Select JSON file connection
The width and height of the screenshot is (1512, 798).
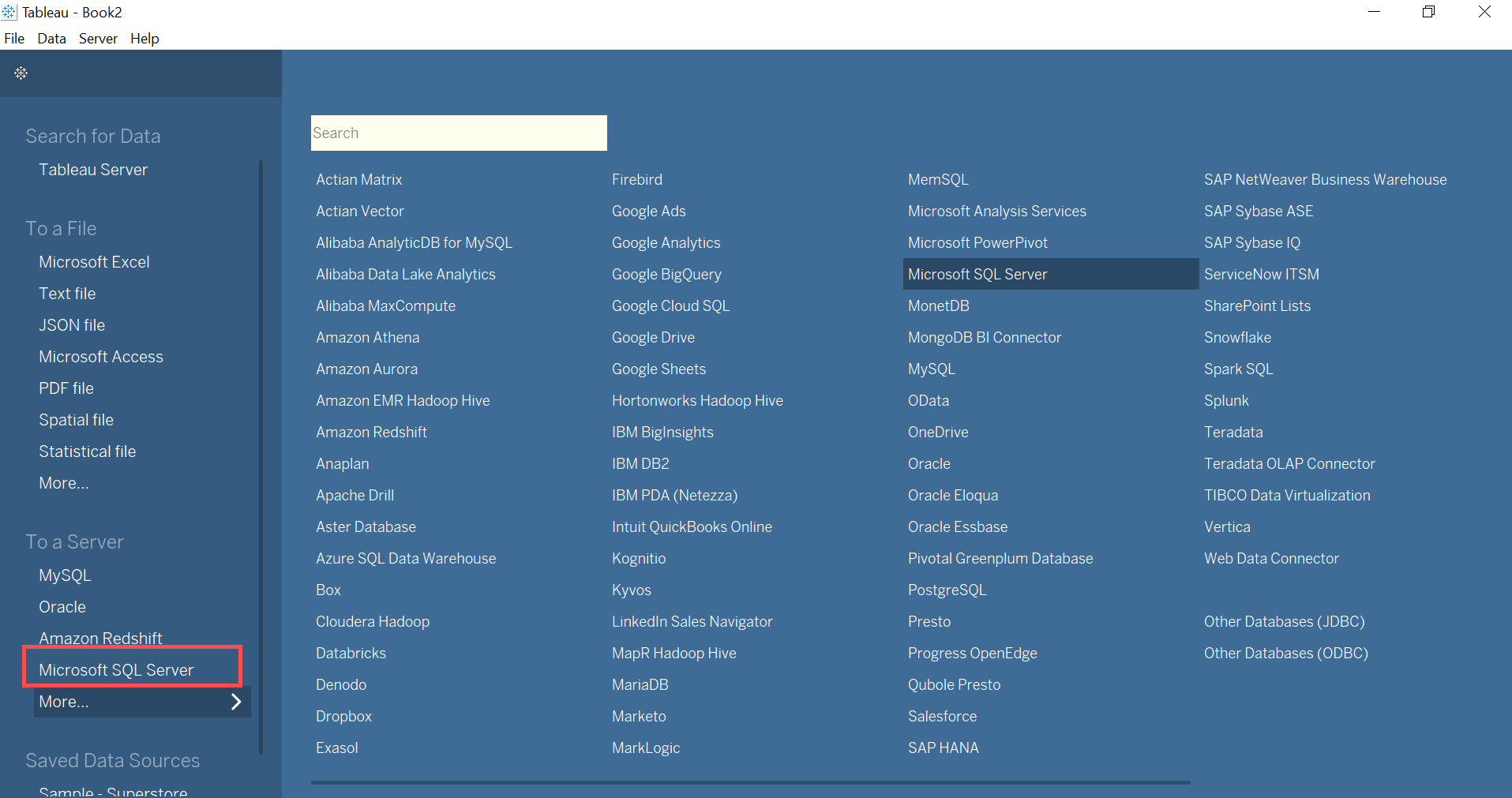tap(72, 325)
